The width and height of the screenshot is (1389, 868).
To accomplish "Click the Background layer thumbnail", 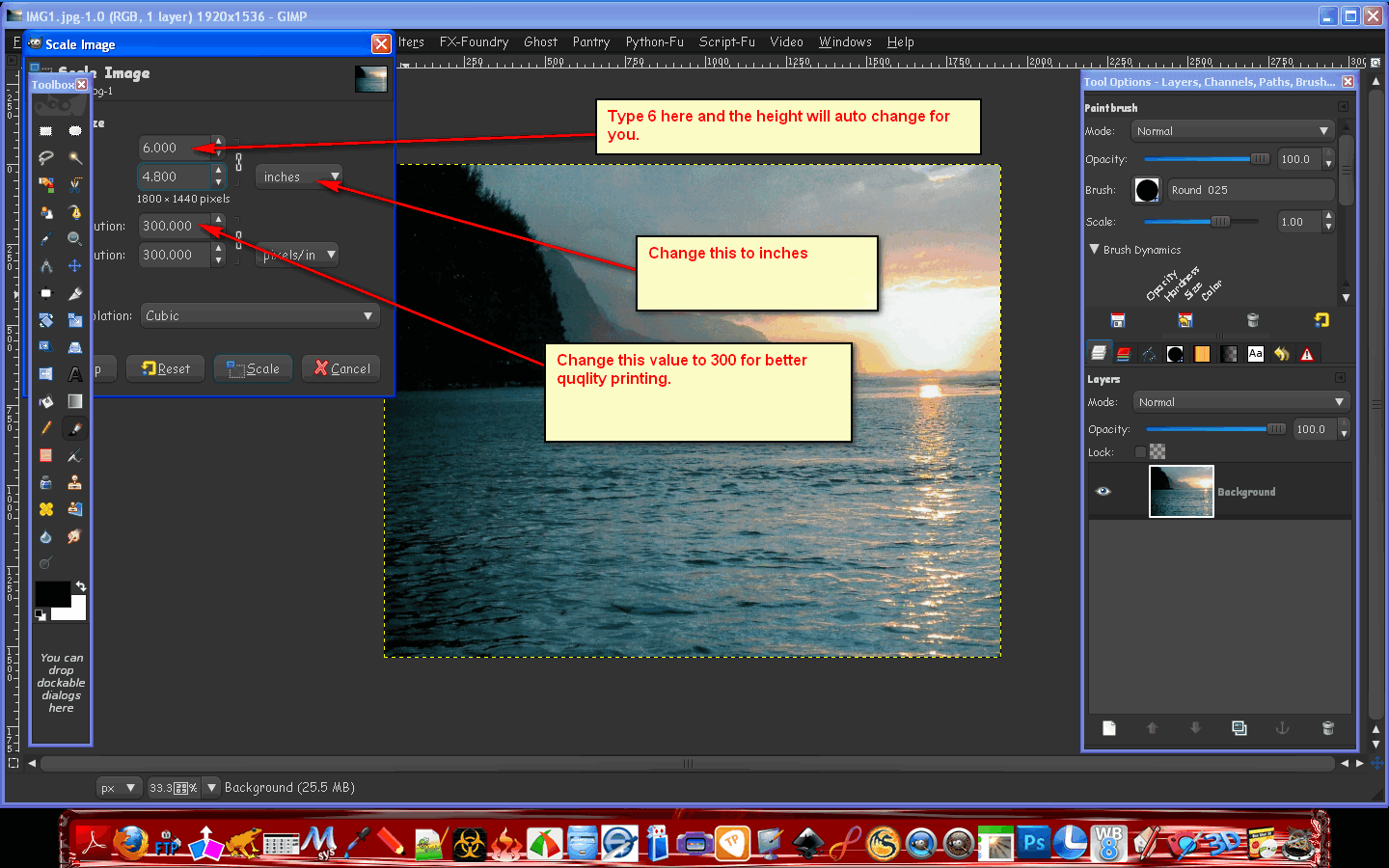I will pyautogui.click(x=1182, y=492).
